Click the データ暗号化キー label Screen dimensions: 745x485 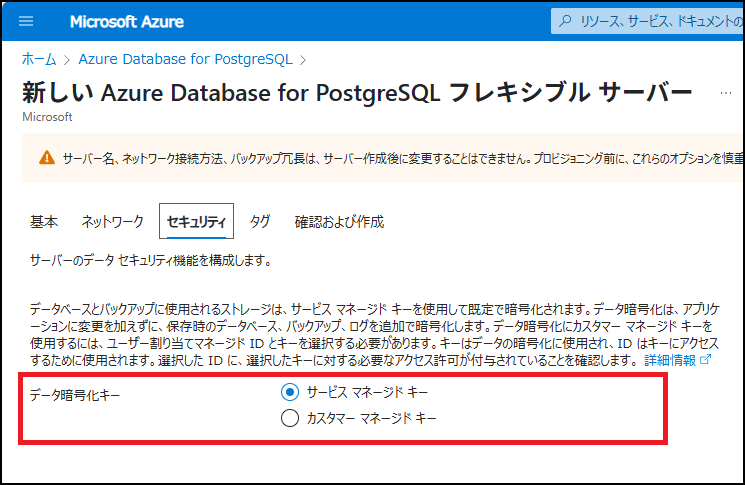click(x=75, y=395)
